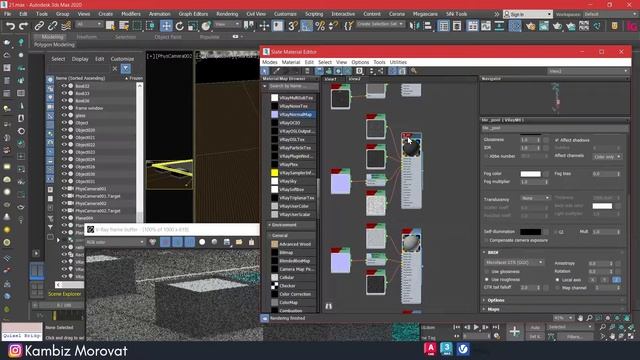Open the Select by Name dialog icon
Screen dimensions: 640x360
point(124,26)
